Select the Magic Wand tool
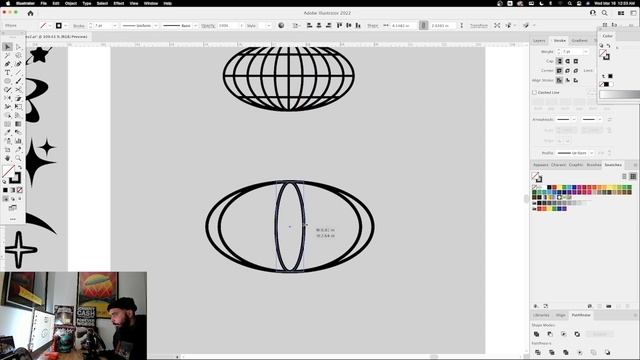The height and width of the screenshot is (360, 640). (7, 56)
